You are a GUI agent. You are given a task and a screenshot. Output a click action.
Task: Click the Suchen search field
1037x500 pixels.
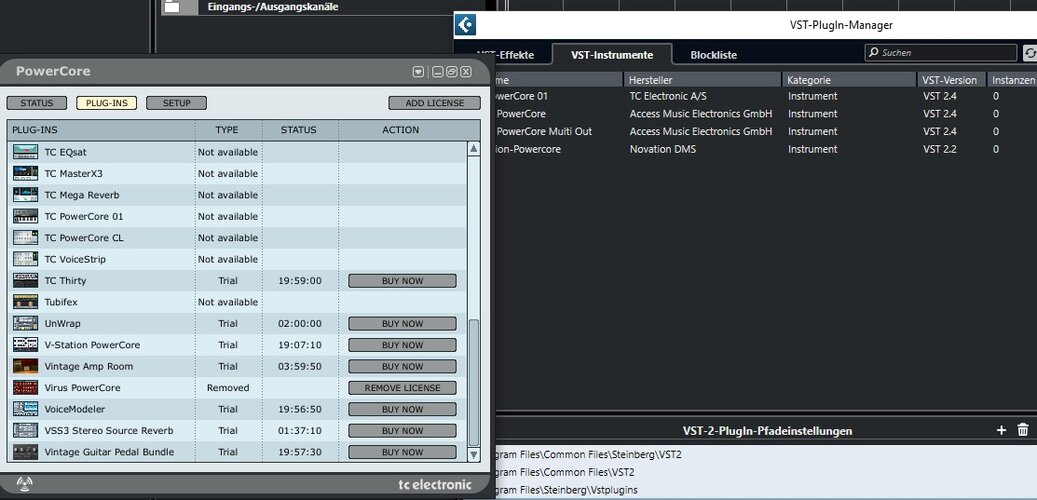940,53
